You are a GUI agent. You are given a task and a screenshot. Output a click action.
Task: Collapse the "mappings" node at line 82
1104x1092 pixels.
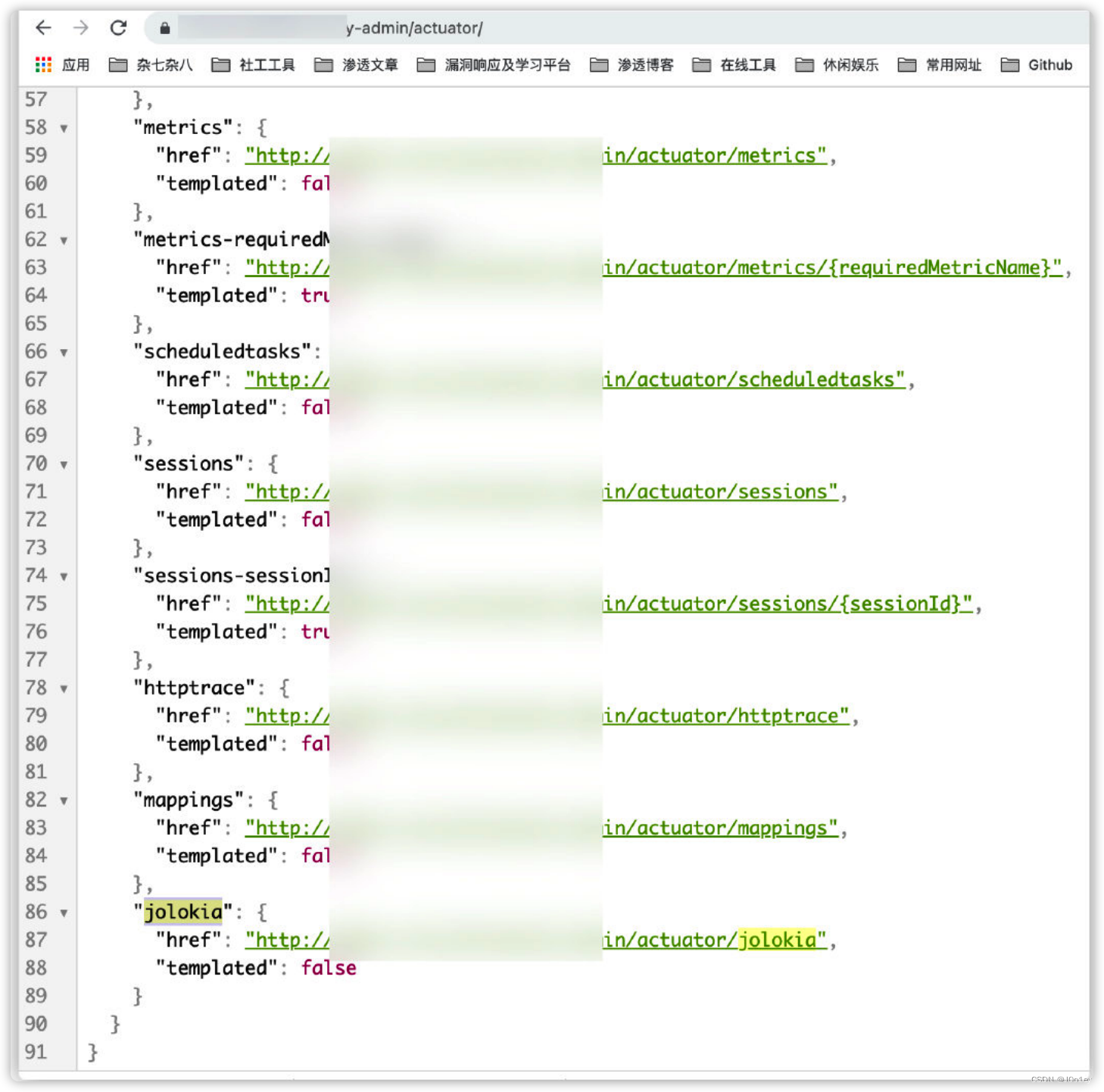pos(64,801)
